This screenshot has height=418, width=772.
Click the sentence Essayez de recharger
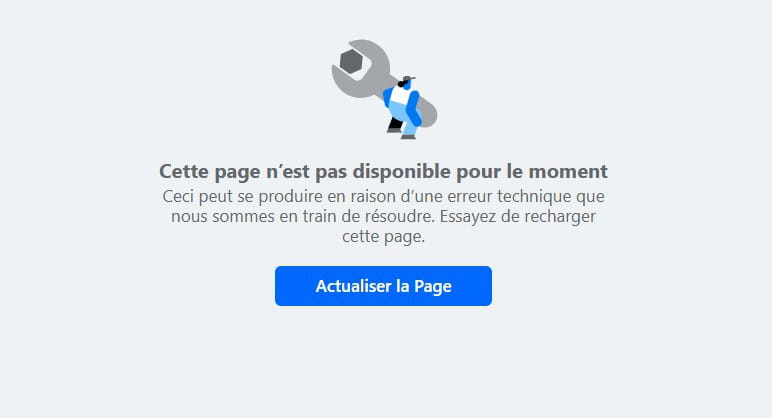(517, 217)
